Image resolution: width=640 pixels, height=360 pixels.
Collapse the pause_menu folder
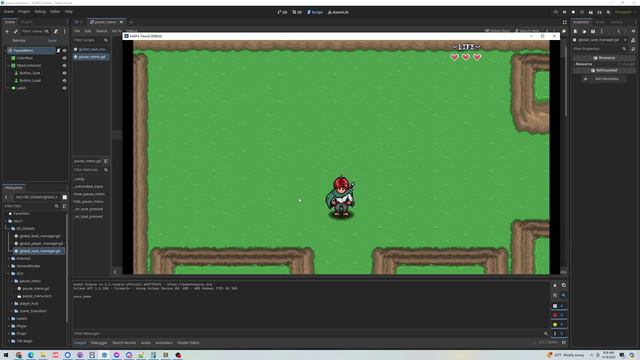(x=12, y=281)
